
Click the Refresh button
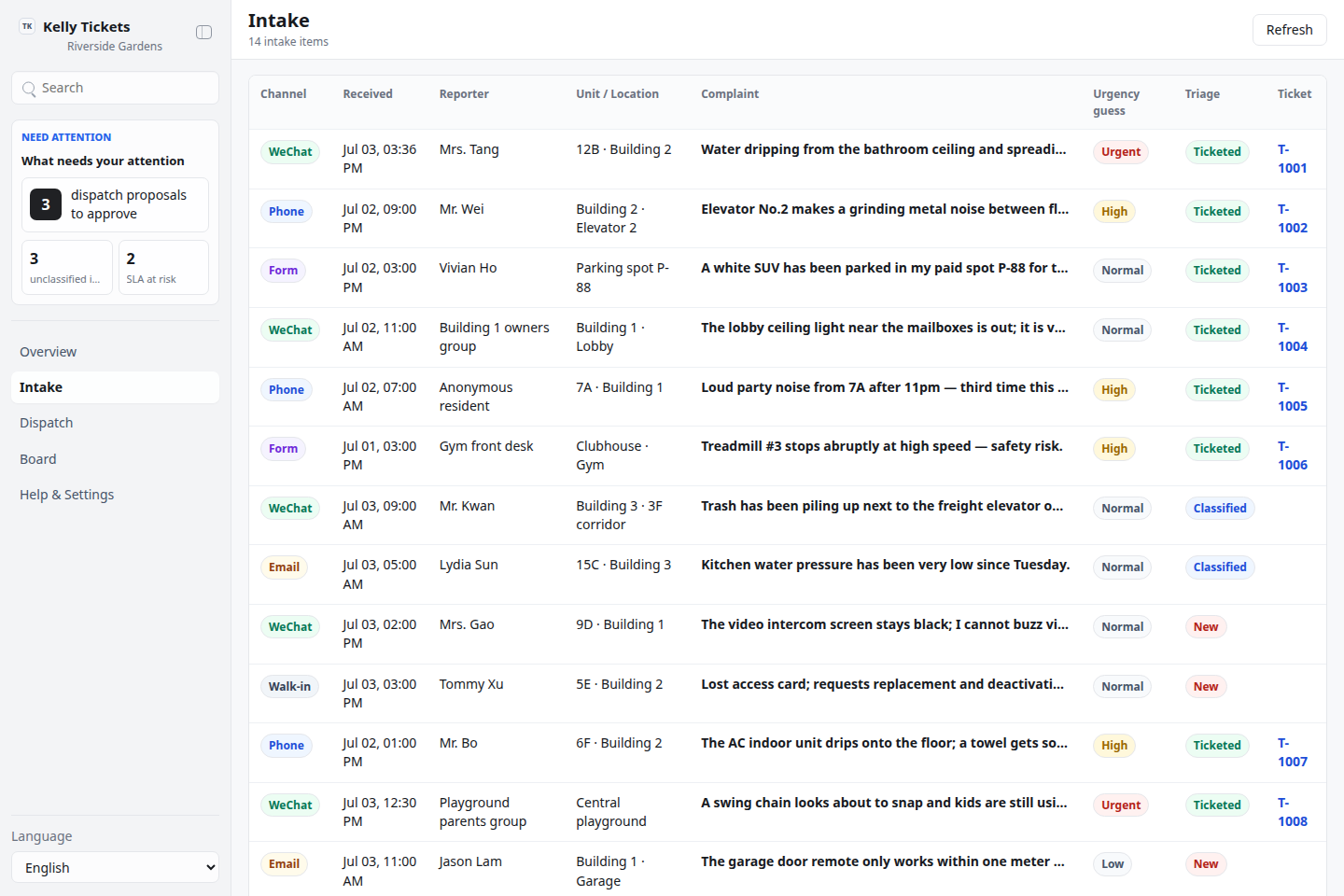pyautogui.click(x=1289, y=30)
